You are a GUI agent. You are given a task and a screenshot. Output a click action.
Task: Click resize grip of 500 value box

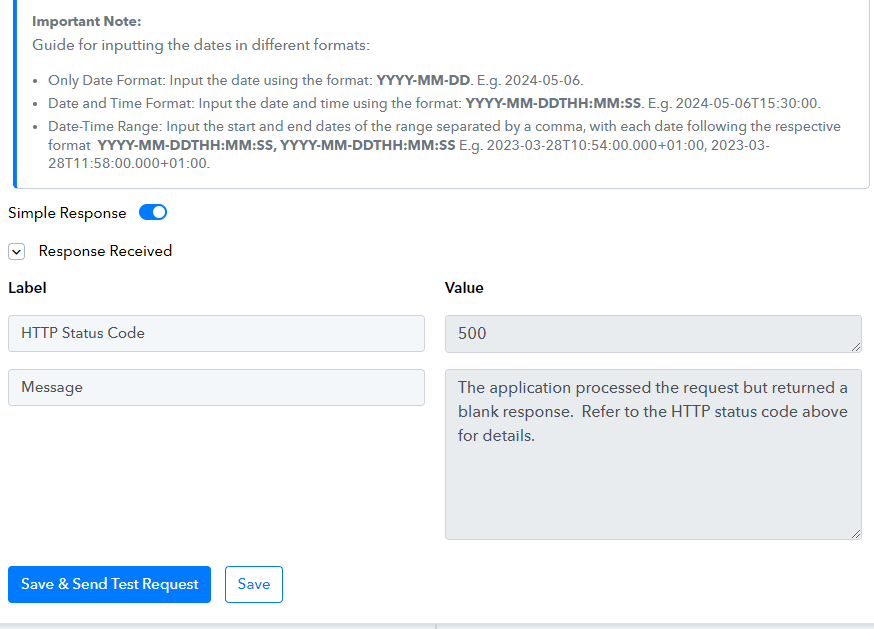pos(856,347)
